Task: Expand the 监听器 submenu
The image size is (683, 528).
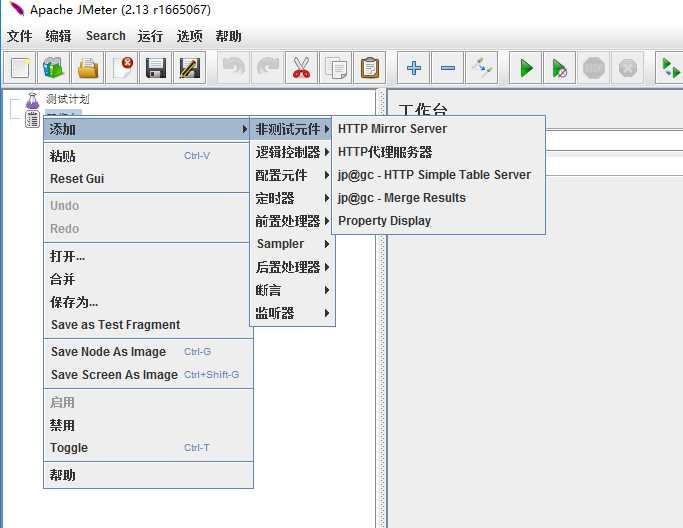Action: pyautogui.click(x=292, y=313)
